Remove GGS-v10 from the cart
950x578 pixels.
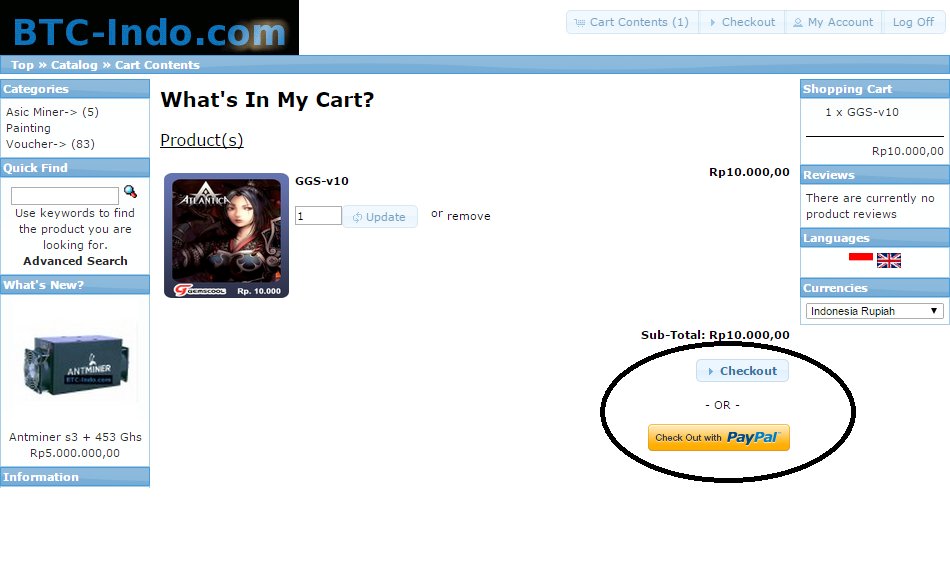(x=468, y=216)
